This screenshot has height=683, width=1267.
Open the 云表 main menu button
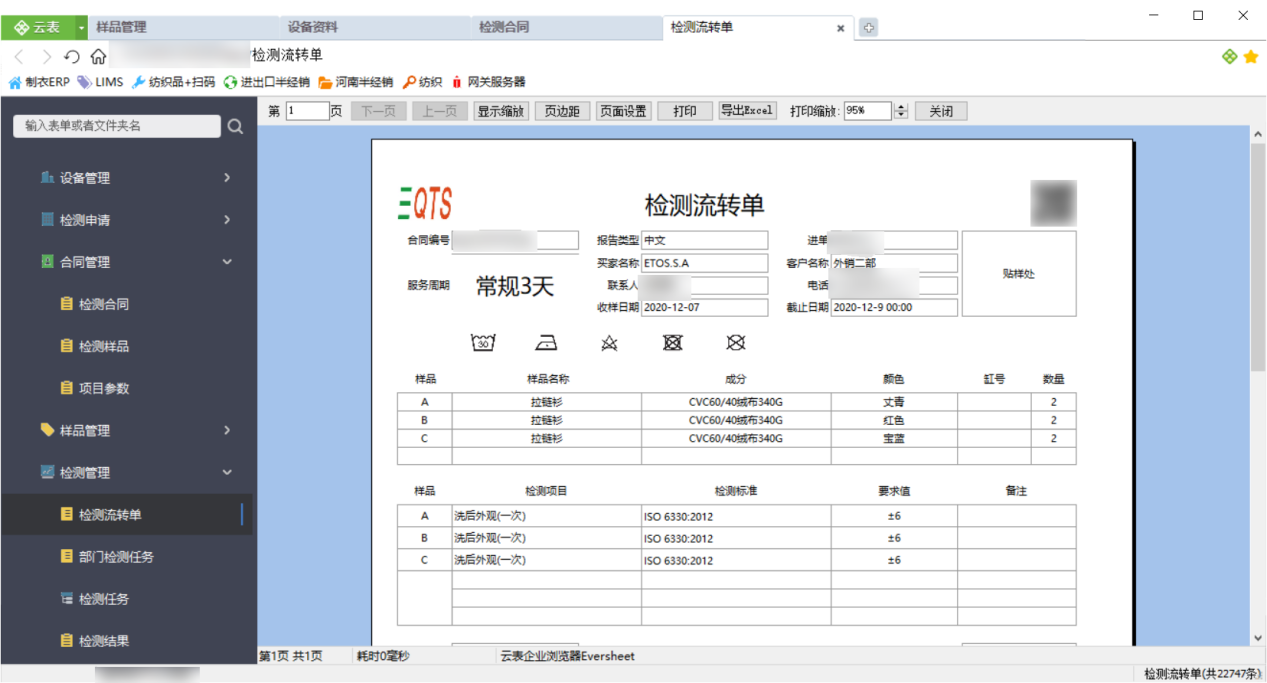point(38,28)
